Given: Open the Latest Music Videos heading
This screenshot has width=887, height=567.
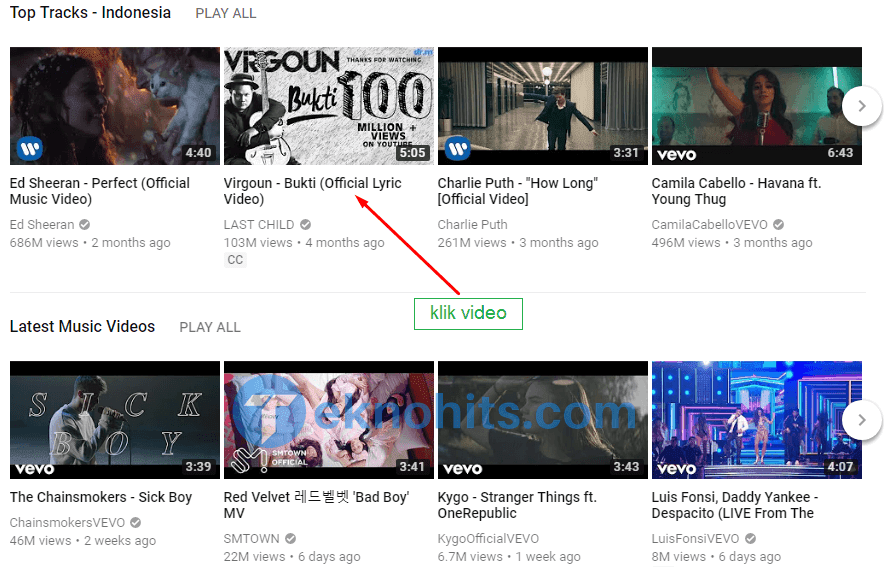Looking at the screenshot, I should click(x=82, y=327).
